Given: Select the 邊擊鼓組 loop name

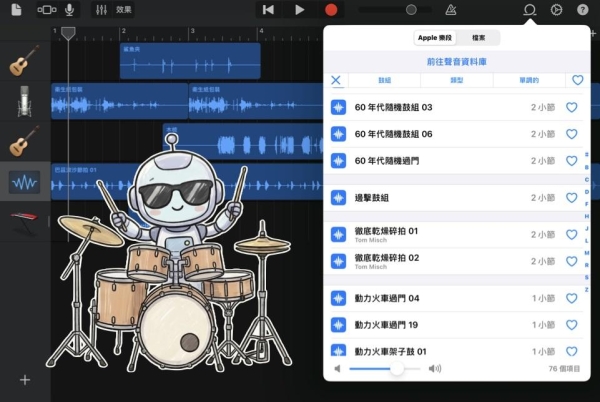Looking at the screenshot, I should click(372, 198).
